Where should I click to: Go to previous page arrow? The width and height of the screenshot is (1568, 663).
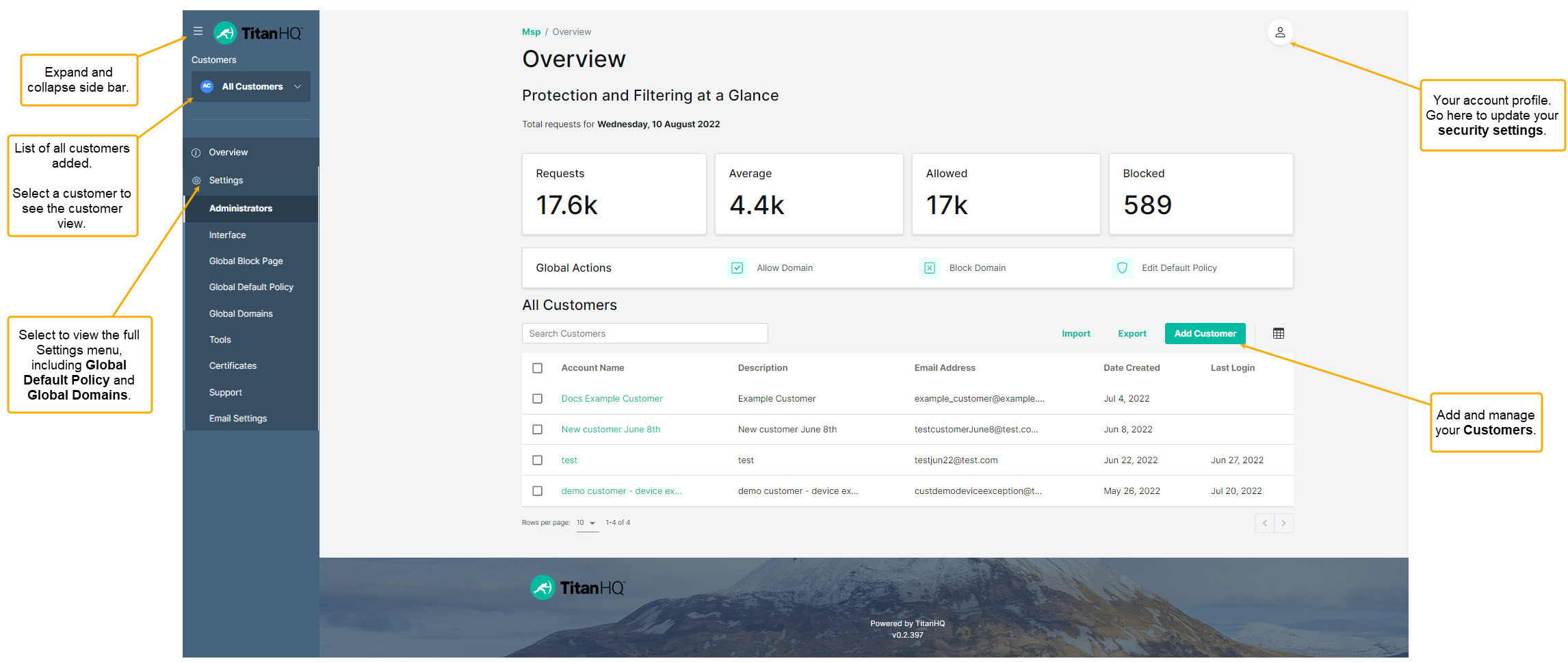click(x=1265, y=523)
